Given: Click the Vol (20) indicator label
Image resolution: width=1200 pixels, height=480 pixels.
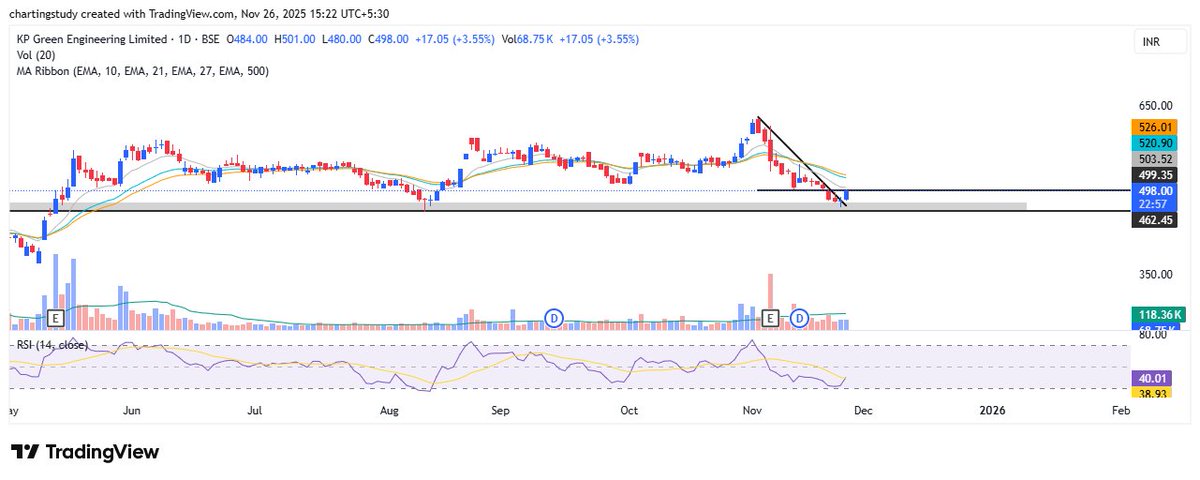Looking at the screenshot, I should pos(34,55).
